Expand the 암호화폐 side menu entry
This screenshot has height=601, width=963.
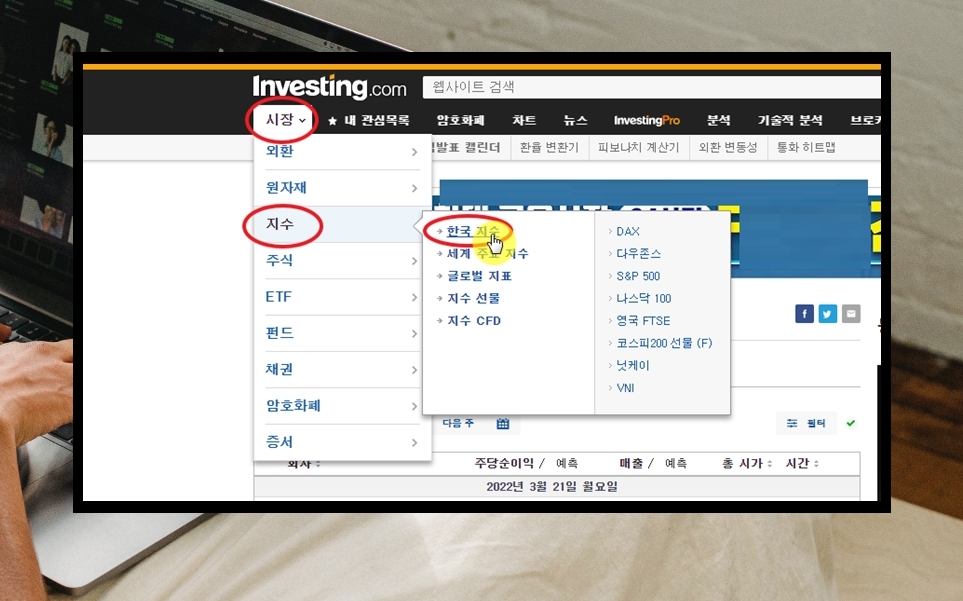342,406
